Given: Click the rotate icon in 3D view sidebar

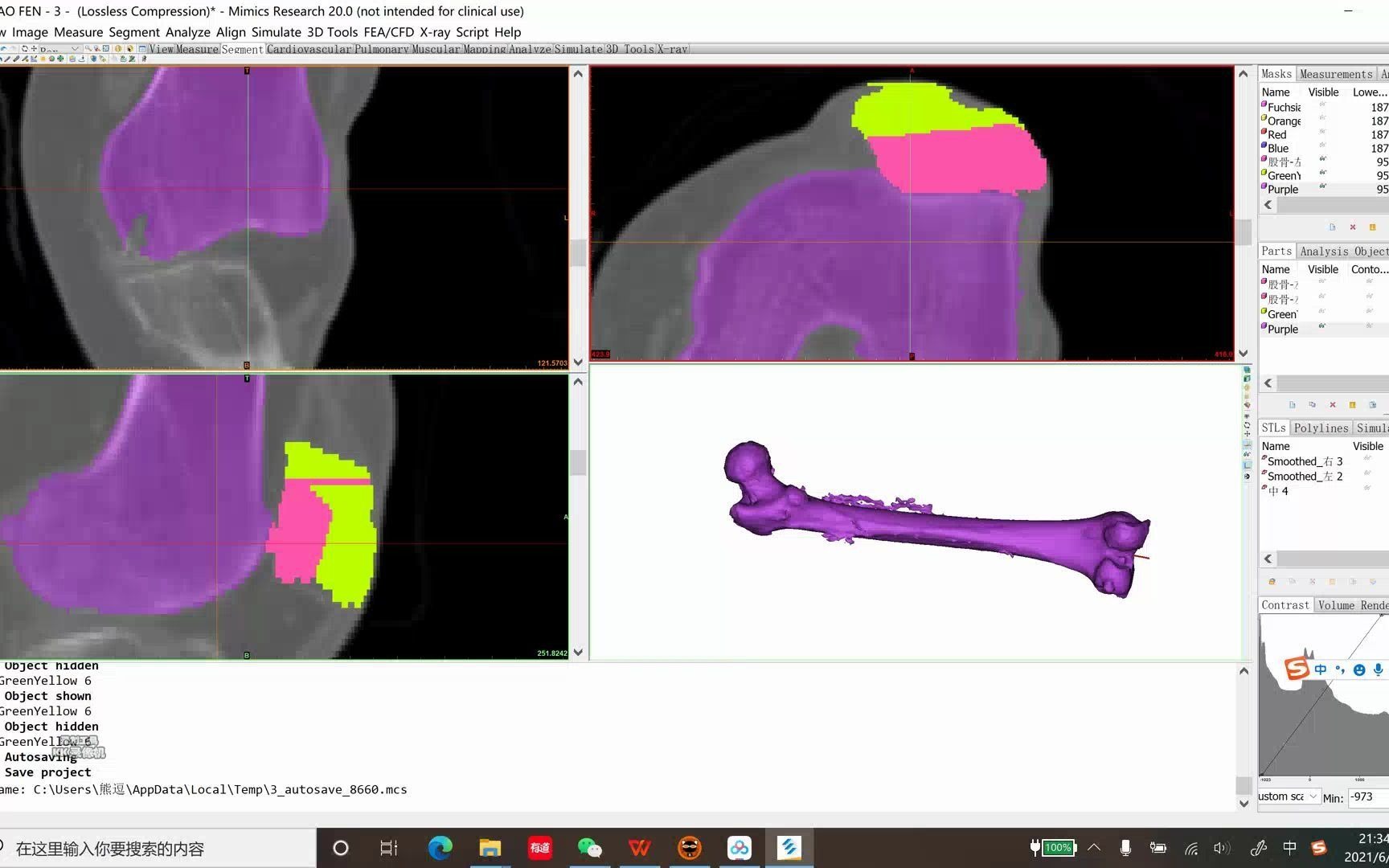Looking at the screenshot, I should coord(1247,425).
